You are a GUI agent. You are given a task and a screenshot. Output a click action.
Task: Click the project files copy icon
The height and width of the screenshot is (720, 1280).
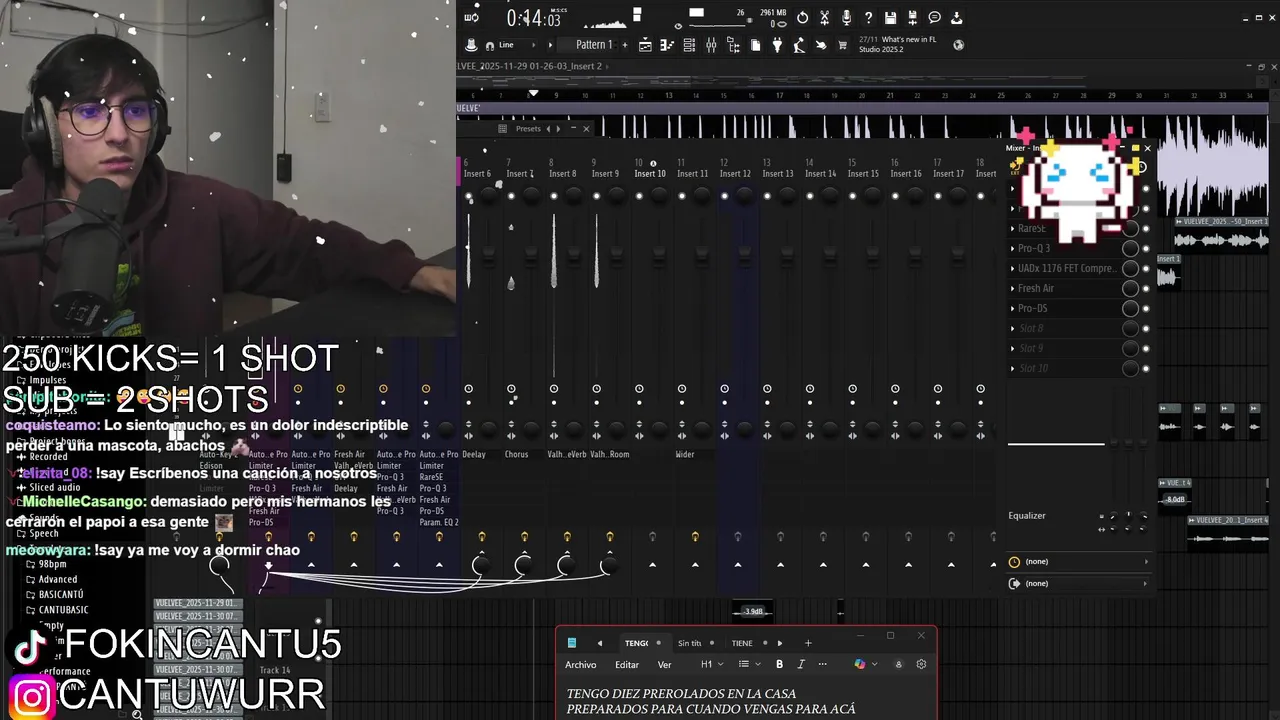coord(755,45)
